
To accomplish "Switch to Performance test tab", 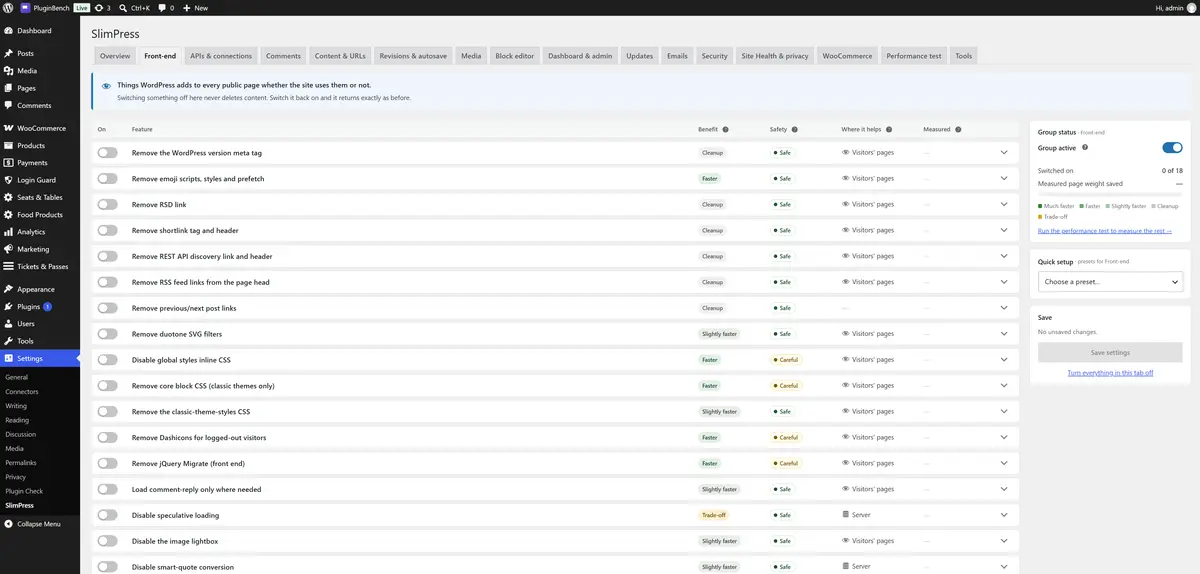I will 914,56.
